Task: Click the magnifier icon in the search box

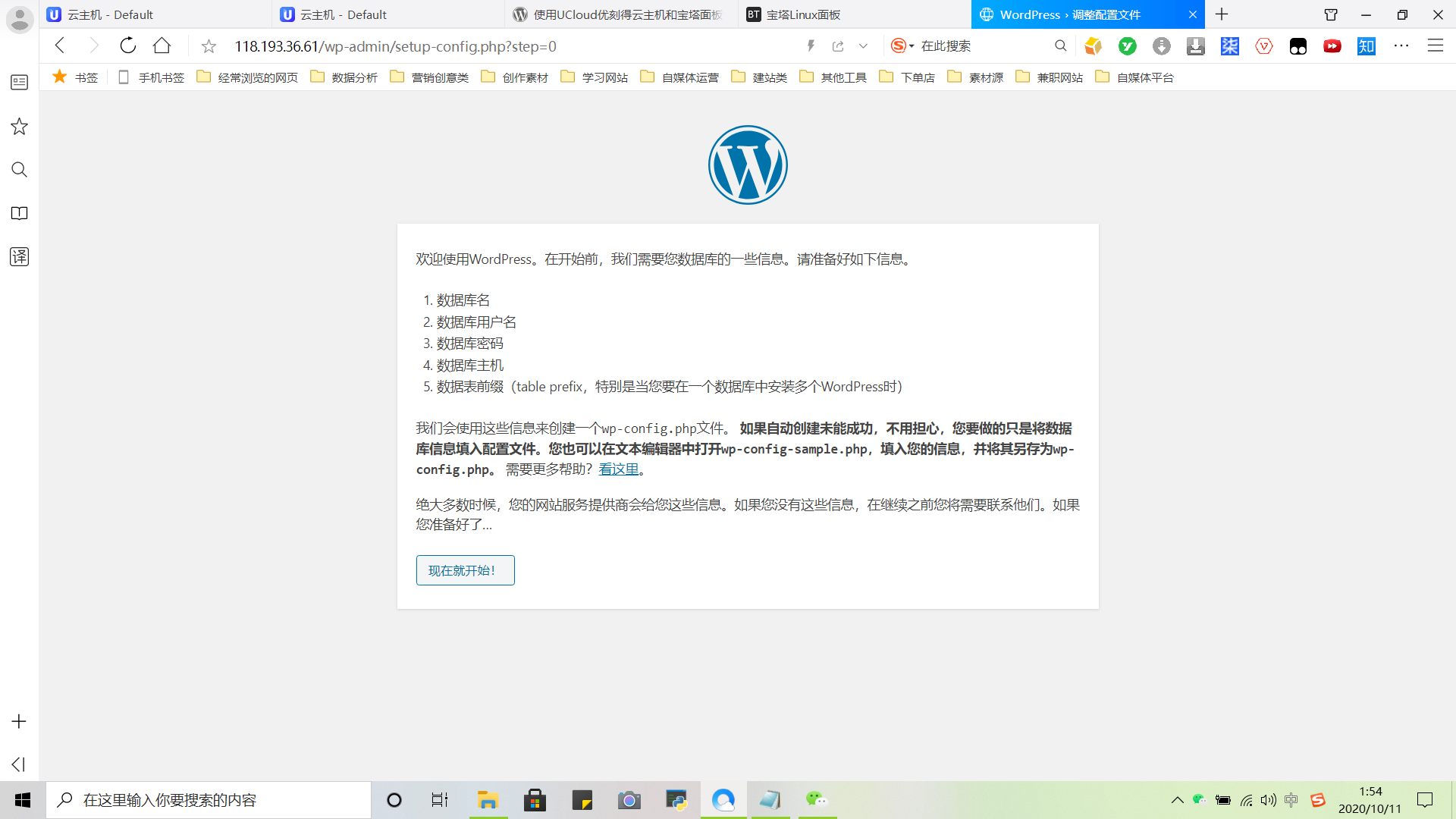Action: click(x=1060, y=46)
